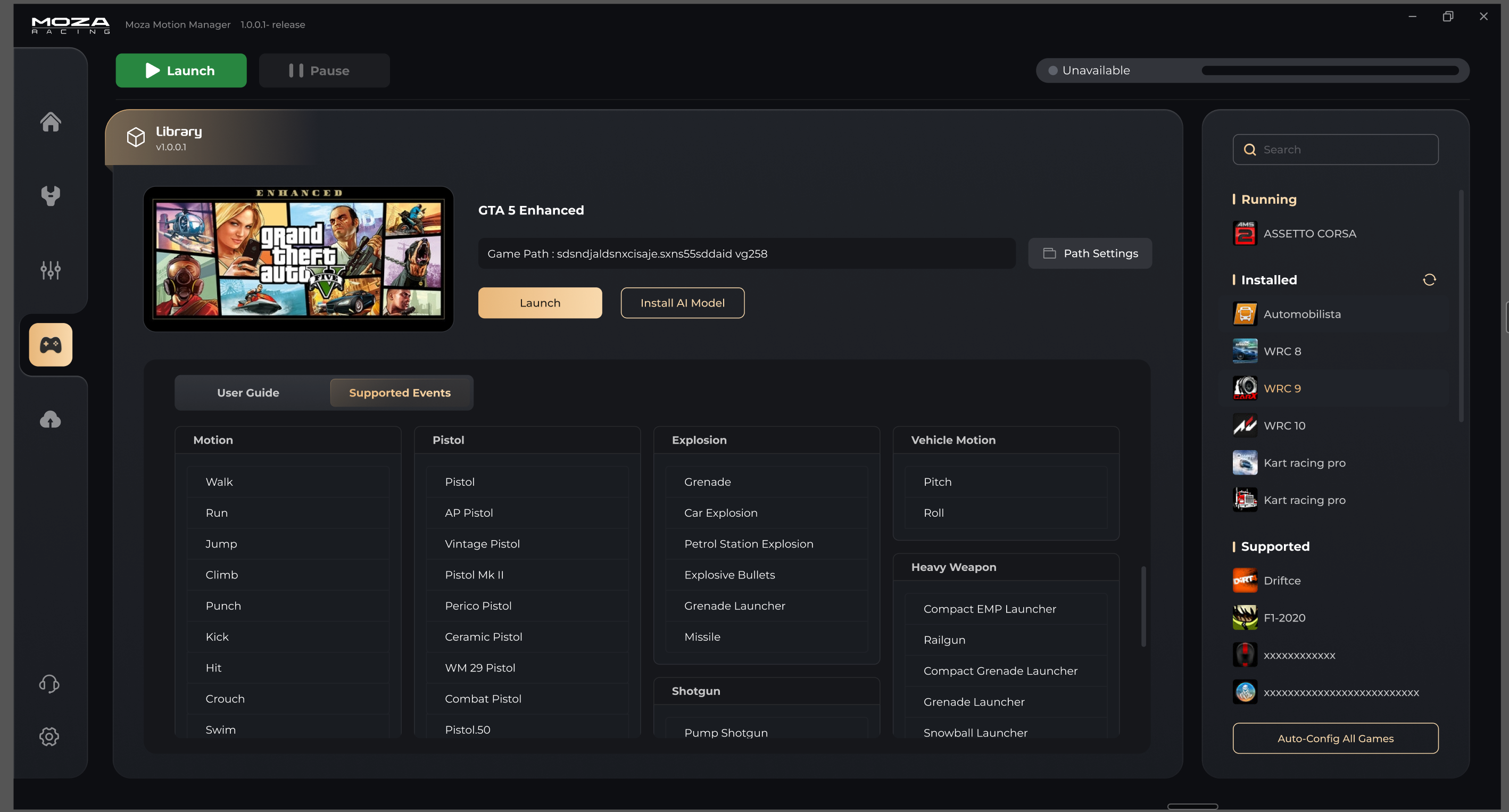The height and width of the screenshot is (812, 1509).
Task: Click the Walk motion event
Action: 288,482
